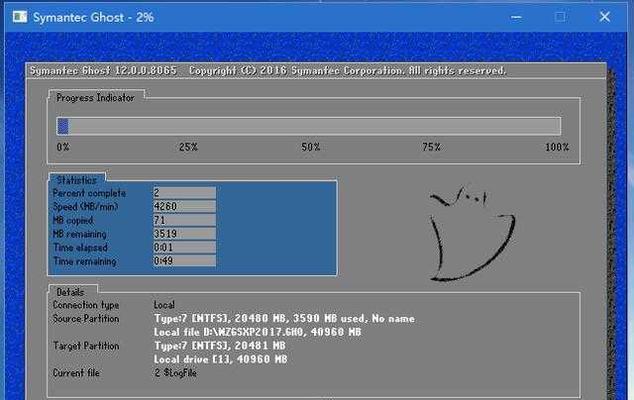The height and width of the screenshot is (400, 634).
Task: Click the 'MB copied' label
Action: [73, 220]
